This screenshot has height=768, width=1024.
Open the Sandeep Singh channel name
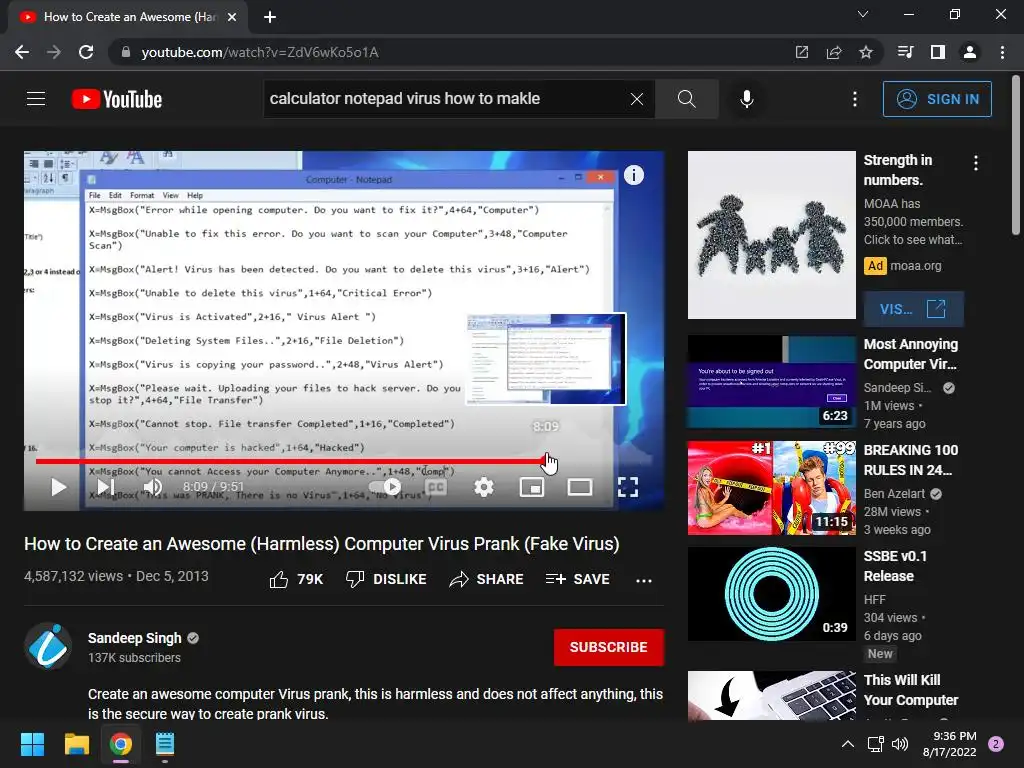pyautogui.click(x=135, y=638)
